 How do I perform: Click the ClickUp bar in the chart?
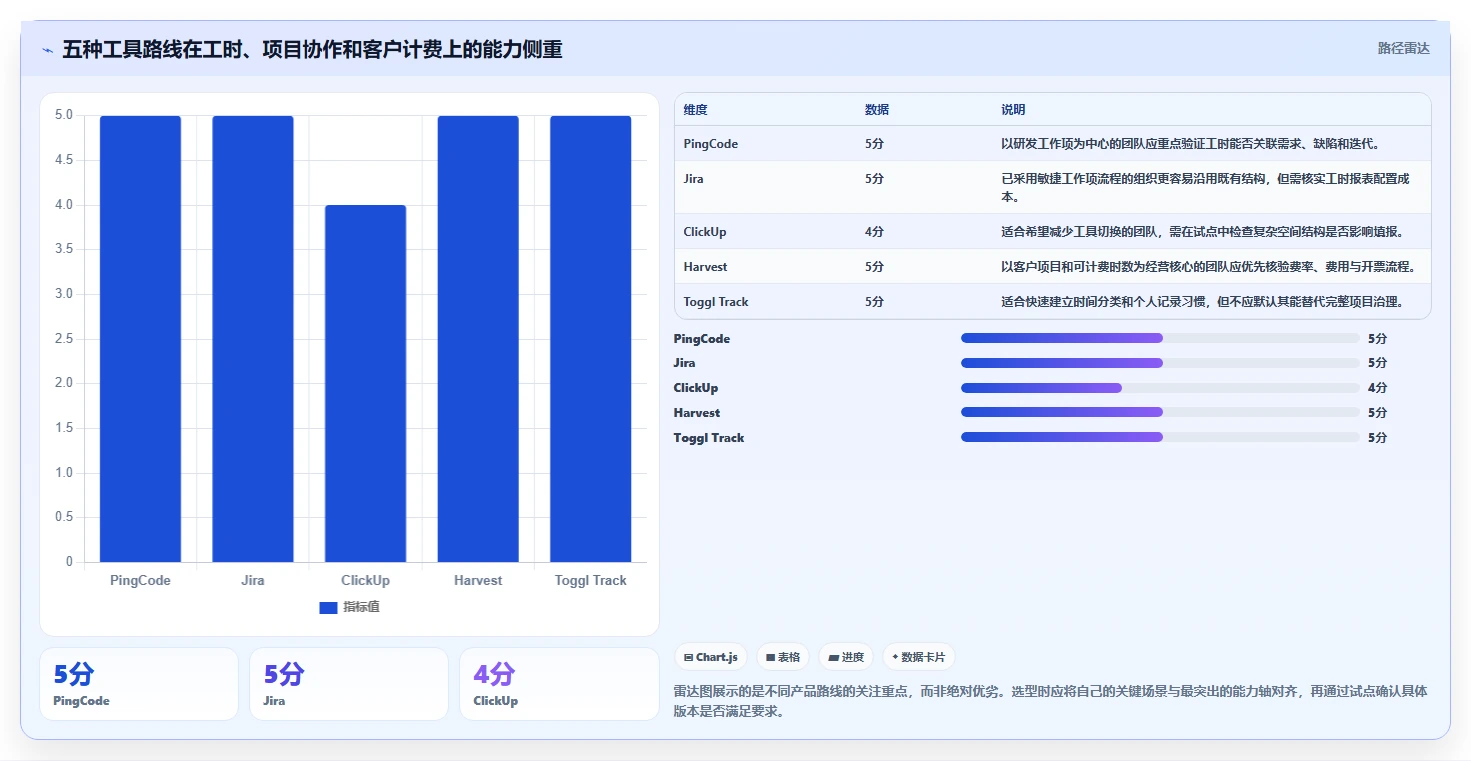[x=365, y=384]
